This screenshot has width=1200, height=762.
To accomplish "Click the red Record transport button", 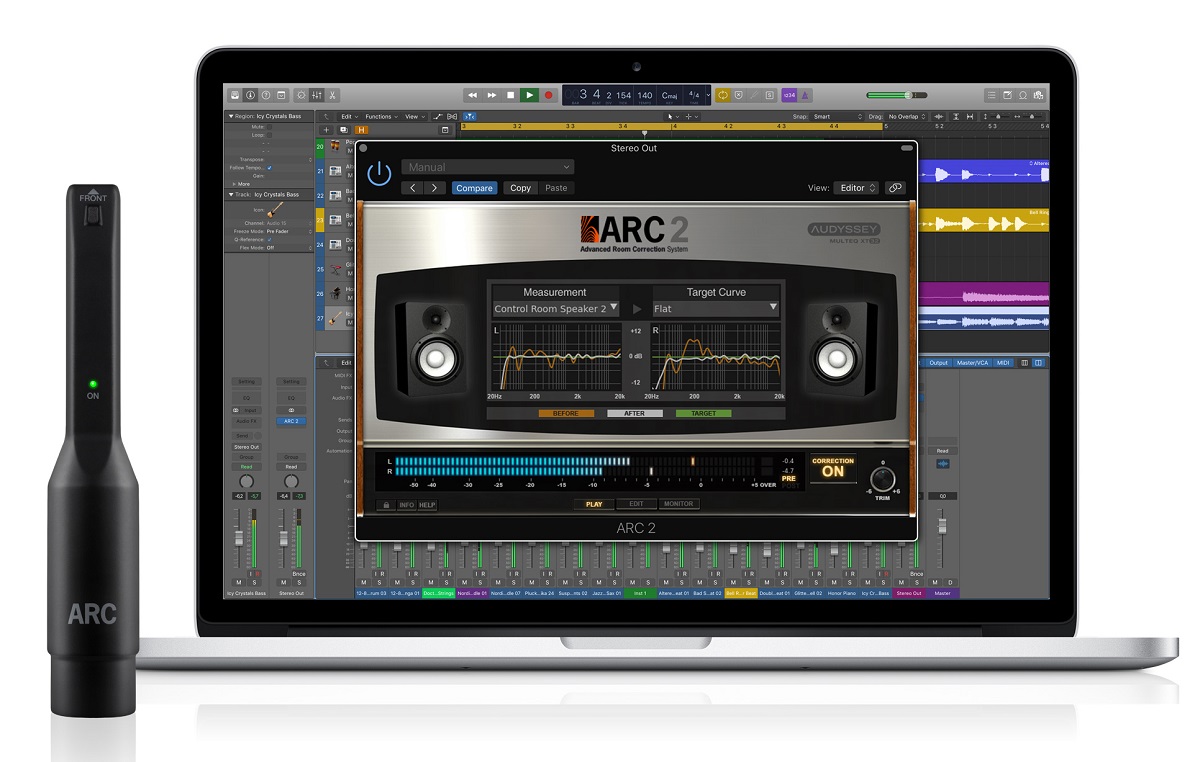I will coord(548,95).
